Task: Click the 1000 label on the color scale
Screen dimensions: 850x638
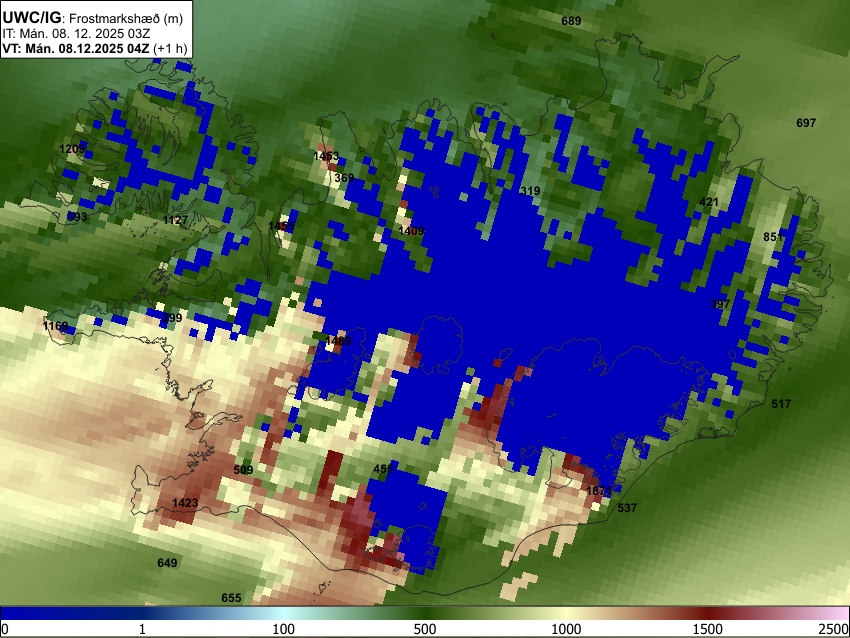Action: click(x=566, y=629)
